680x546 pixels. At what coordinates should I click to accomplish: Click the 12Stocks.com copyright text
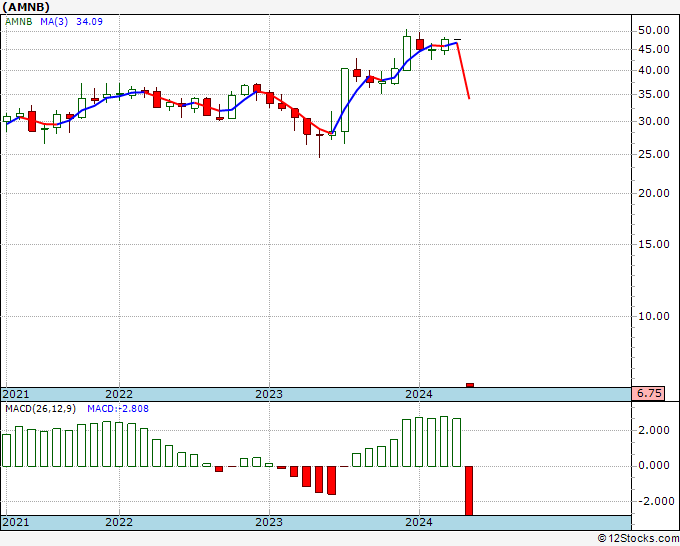638,539
